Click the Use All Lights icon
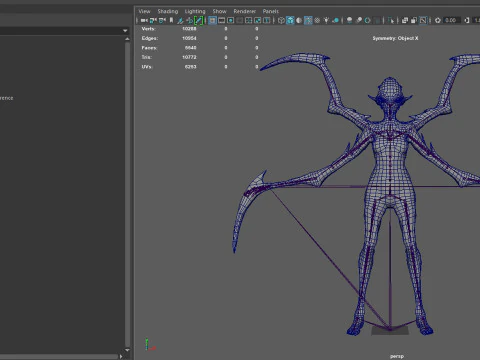The image size is (480, 360). [x=326, y=21]
